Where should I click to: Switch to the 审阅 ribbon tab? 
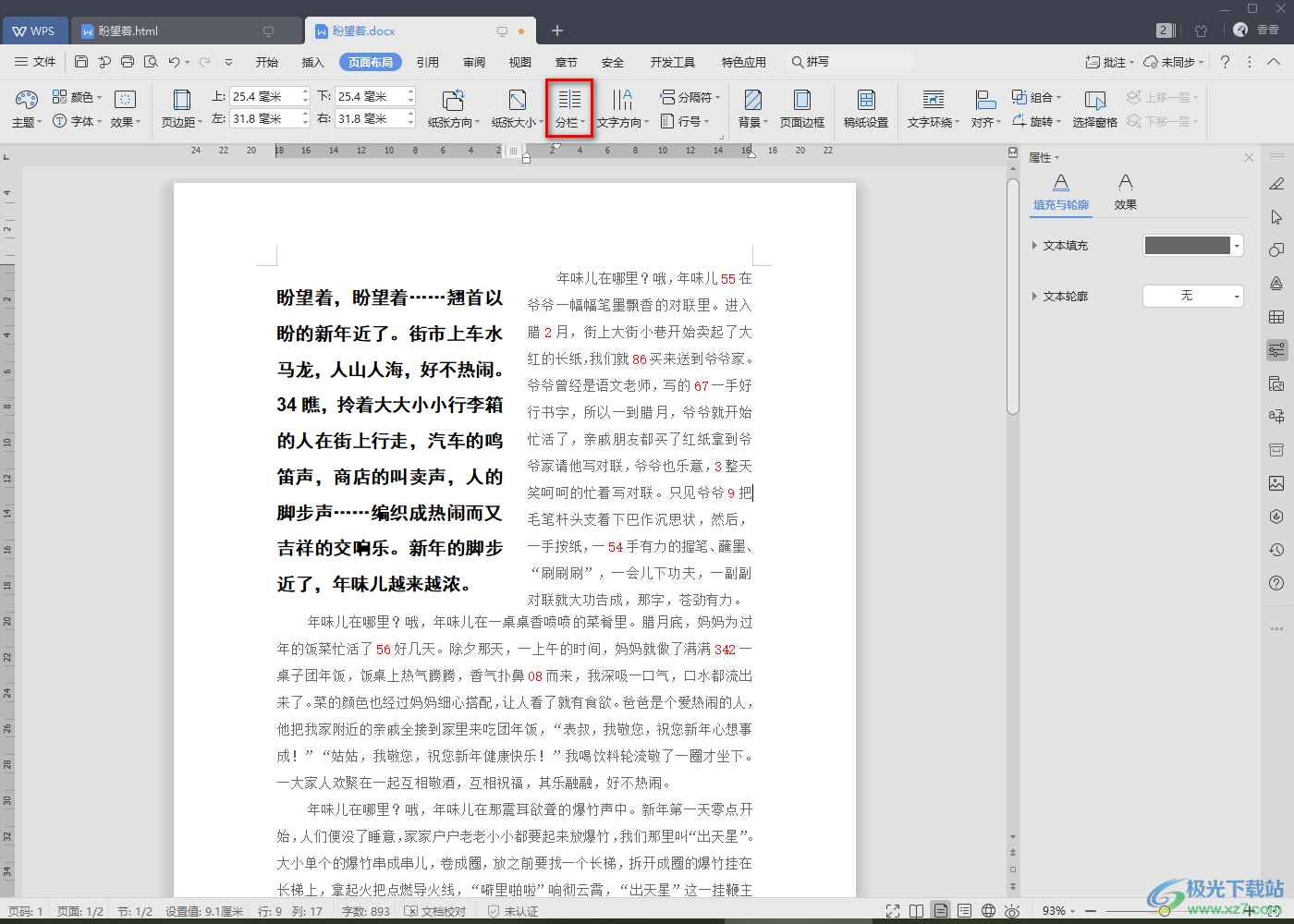point(474,62)
